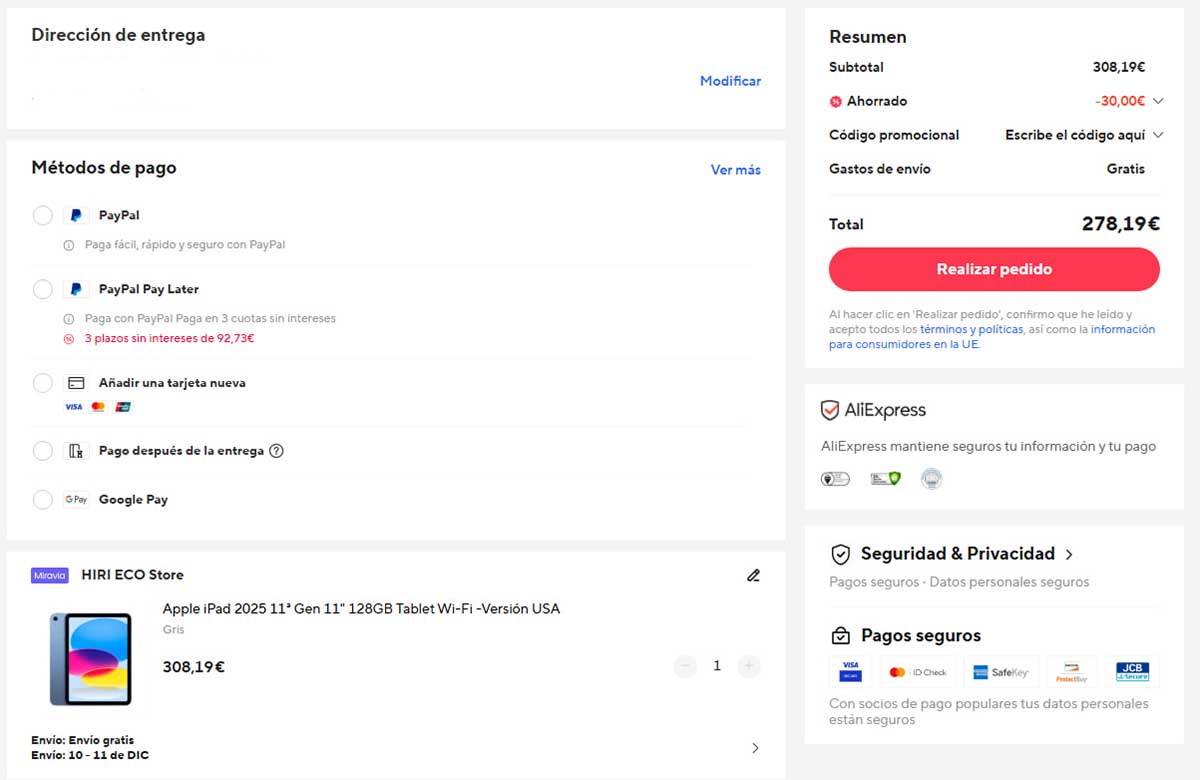Image resolution: width=1200 pixels, height=780 pixels.
Task: Click the Visa Secure badge under Pagos seguros
Action: coord(850,671)
